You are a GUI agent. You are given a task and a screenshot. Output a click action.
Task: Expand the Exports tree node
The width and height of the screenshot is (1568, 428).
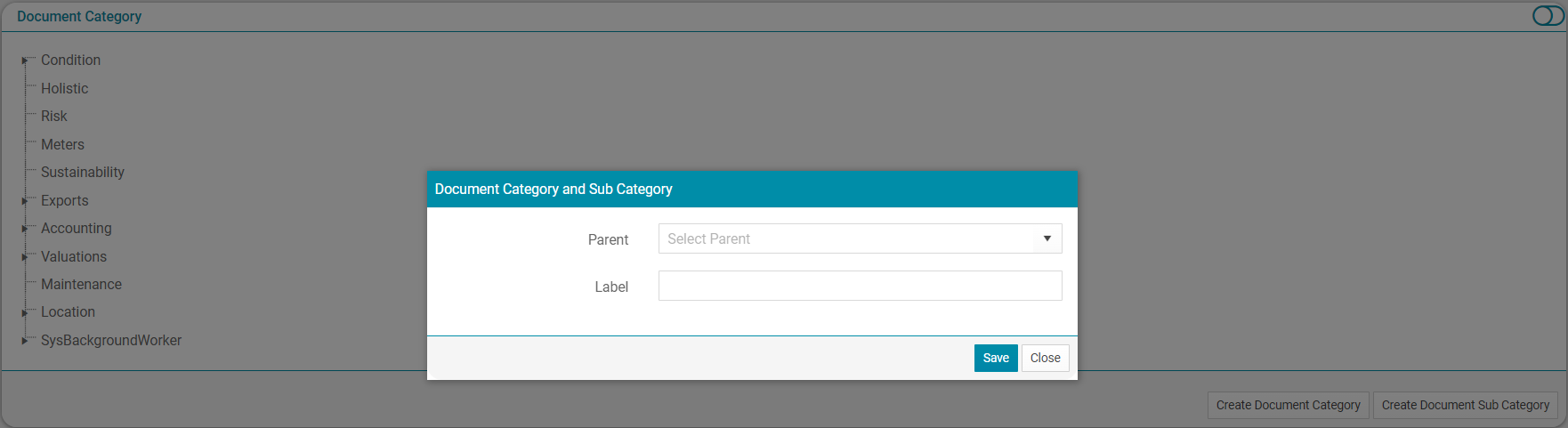[25, 201]
